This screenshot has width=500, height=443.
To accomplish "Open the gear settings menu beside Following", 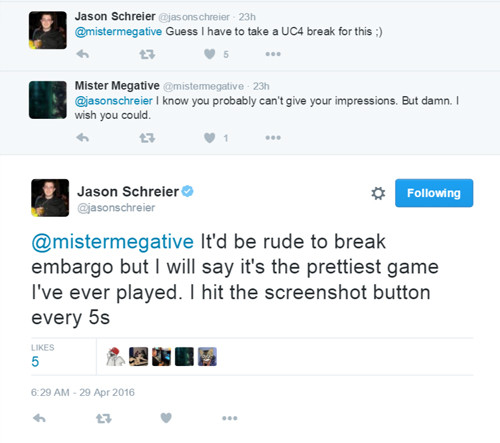I will coord(378,193).
